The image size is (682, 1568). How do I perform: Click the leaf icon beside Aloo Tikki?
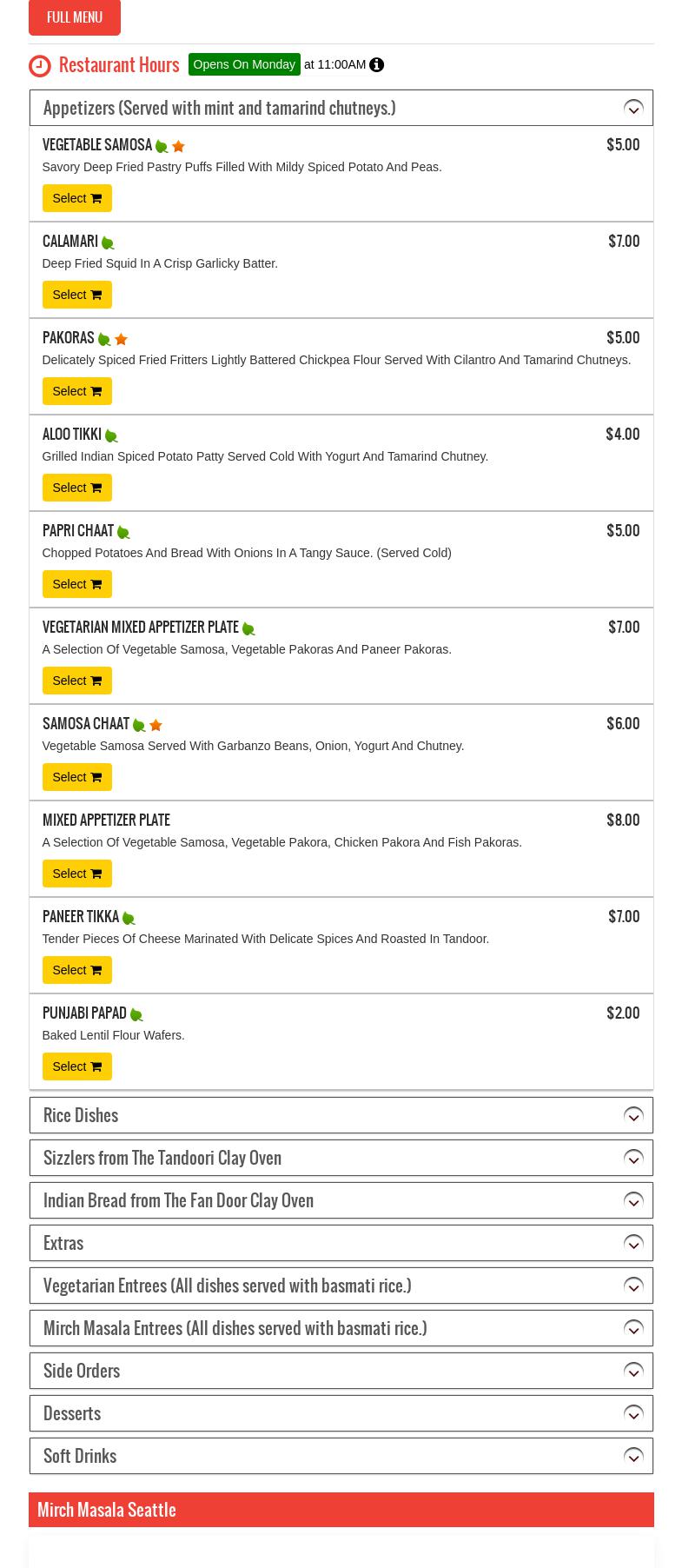coord(111,436)
